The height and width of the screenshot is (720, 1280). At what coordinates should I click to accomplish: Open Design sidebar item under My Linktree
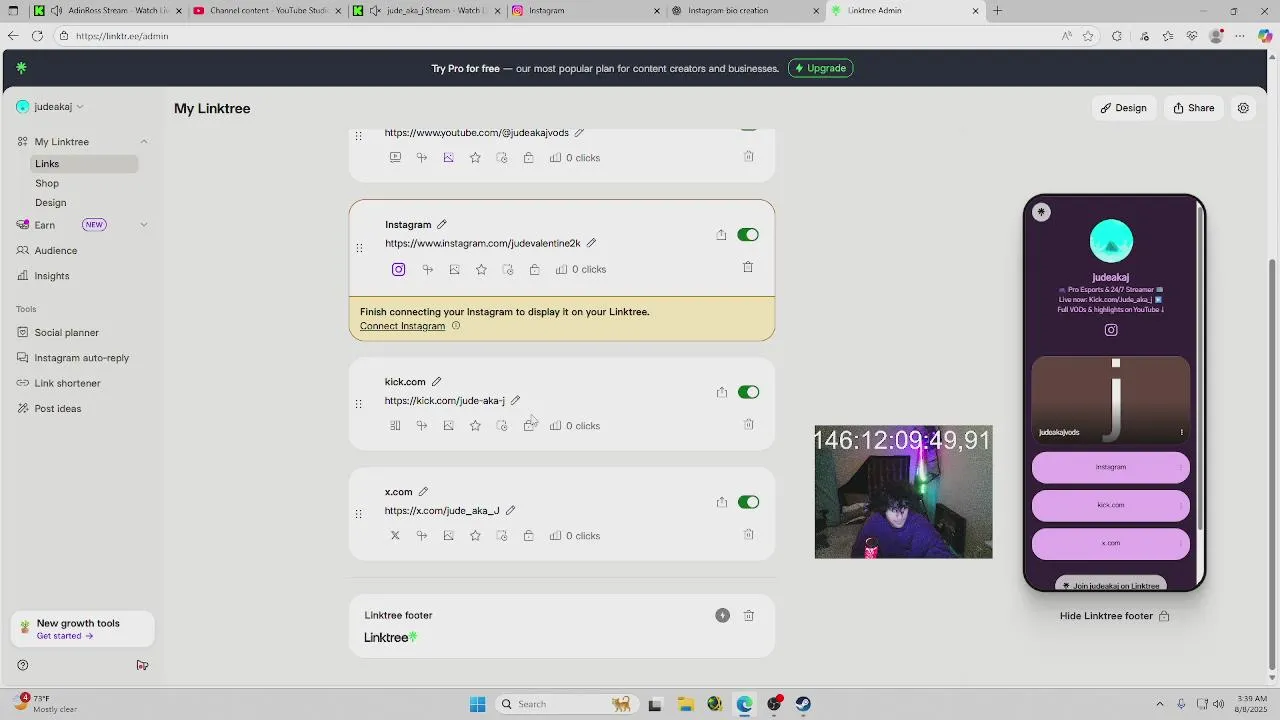click(51, 203)
